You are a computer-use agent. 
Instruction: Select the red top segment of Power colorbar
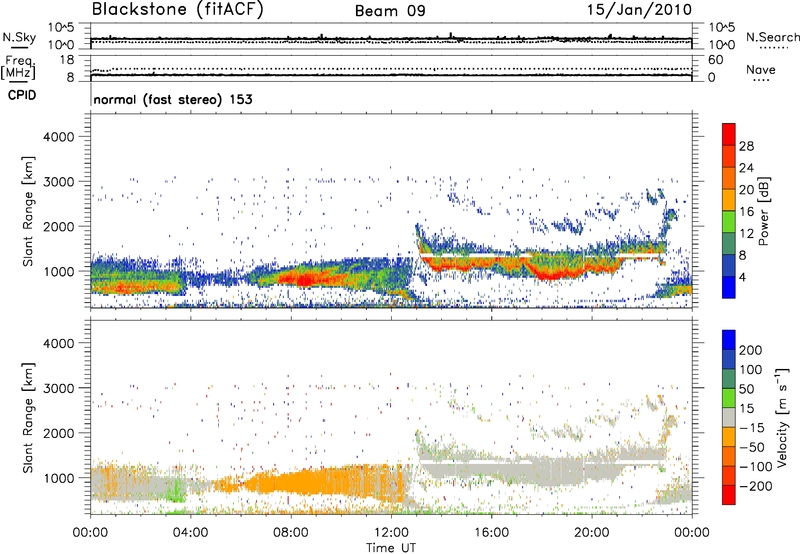tap(729, 135)
